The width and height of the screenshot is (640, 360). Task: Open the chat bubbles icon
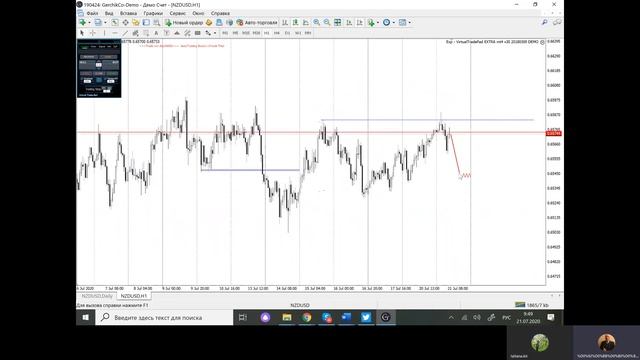coord(557,22)
